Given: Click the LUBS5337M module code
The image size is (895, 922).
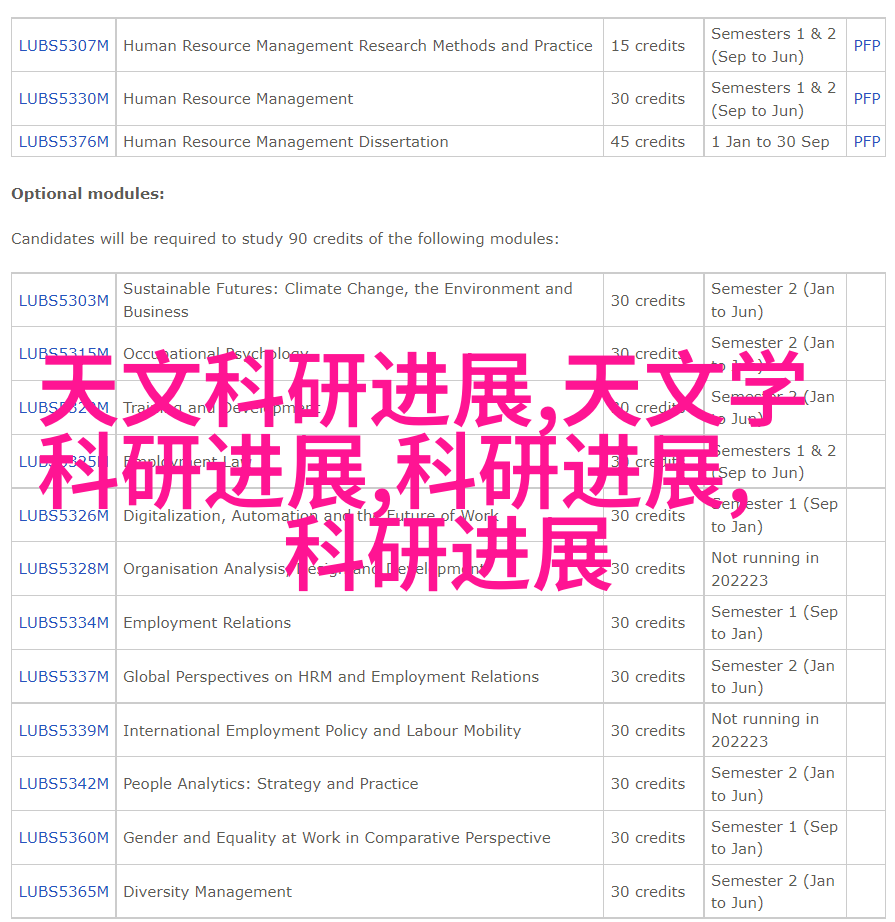Looking at the screenshot, I should pyautogui.click(x=63, y=677).
